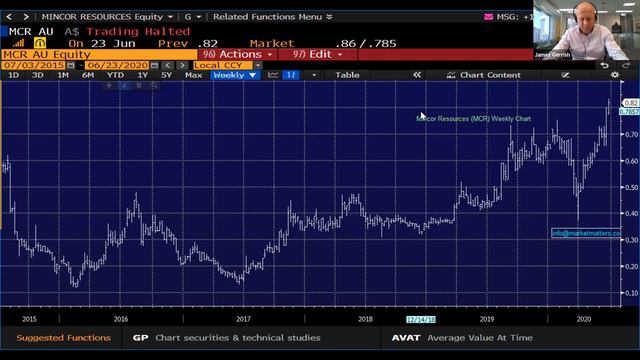
Task: Open the 96) Actions dropdown
Action: point(238,55)
